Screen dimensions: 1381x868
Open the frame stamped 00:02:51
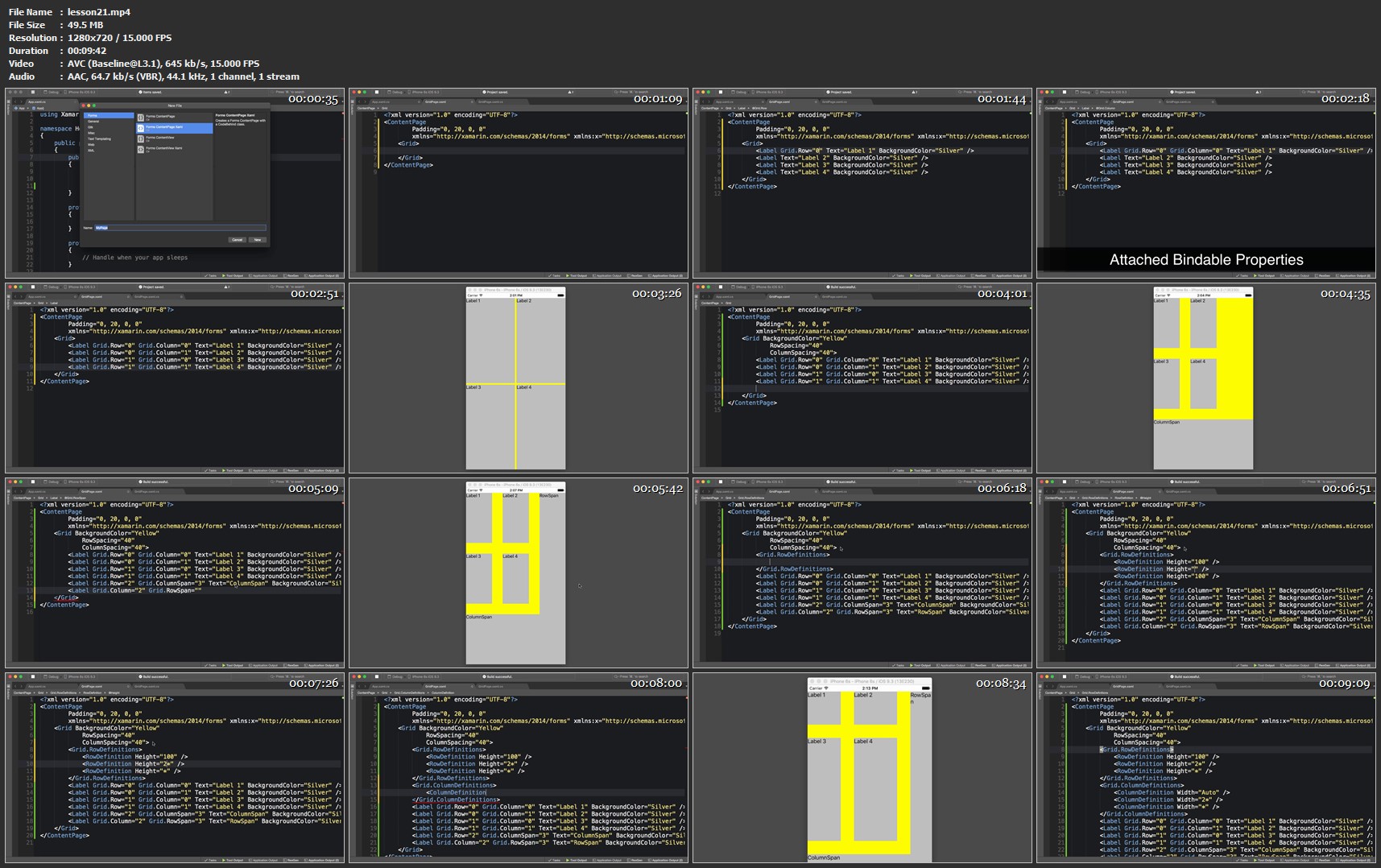point(175,378)
